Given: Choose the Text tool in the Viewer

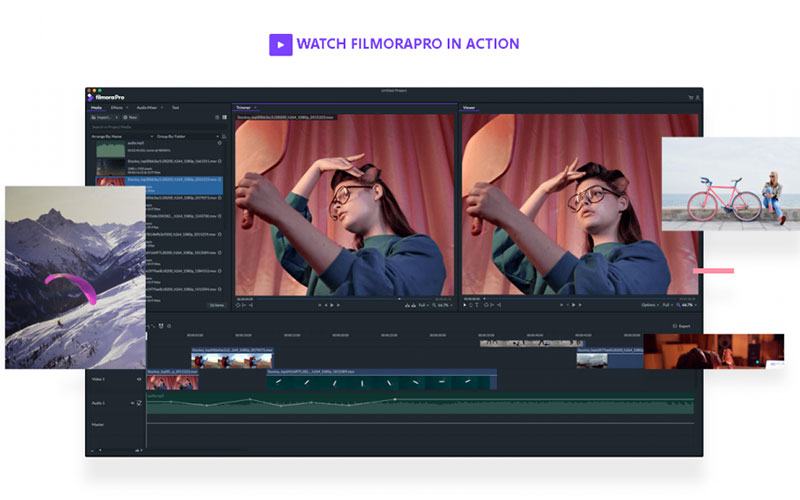Looking at the screenshot, I should pos(477,305).
